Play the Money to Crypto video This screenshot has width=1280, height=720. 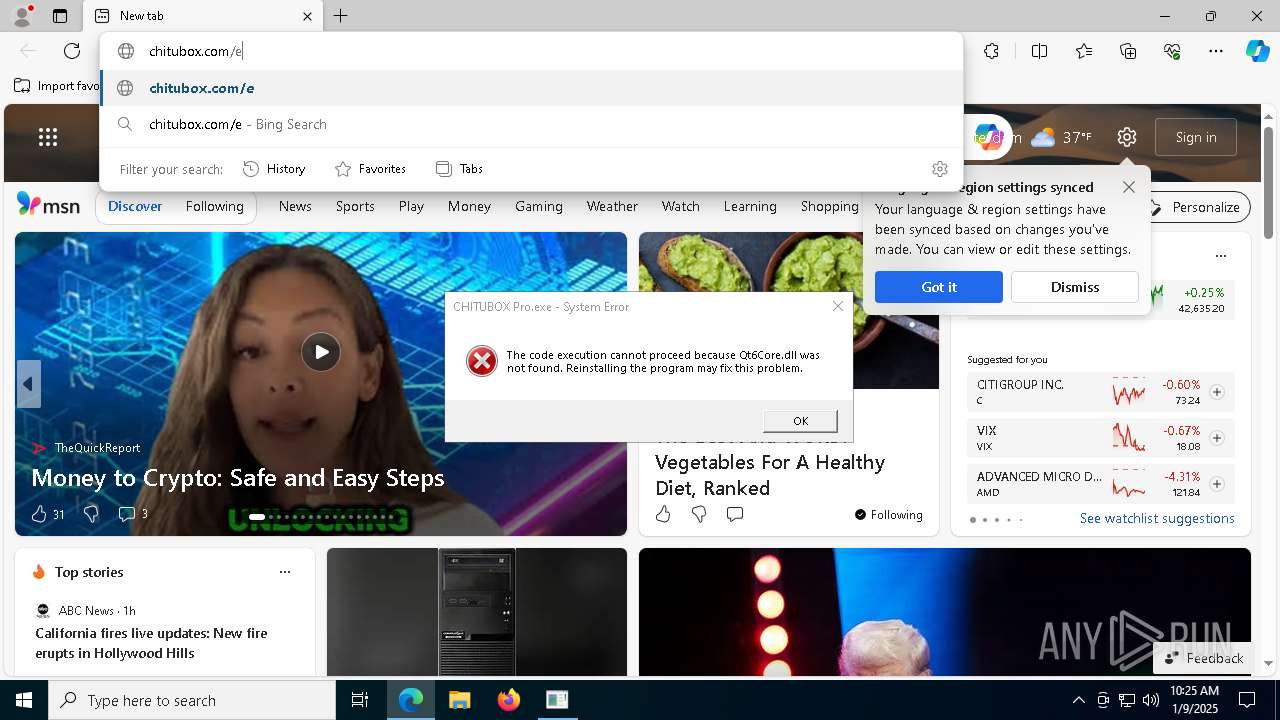[x=321, y=352]
